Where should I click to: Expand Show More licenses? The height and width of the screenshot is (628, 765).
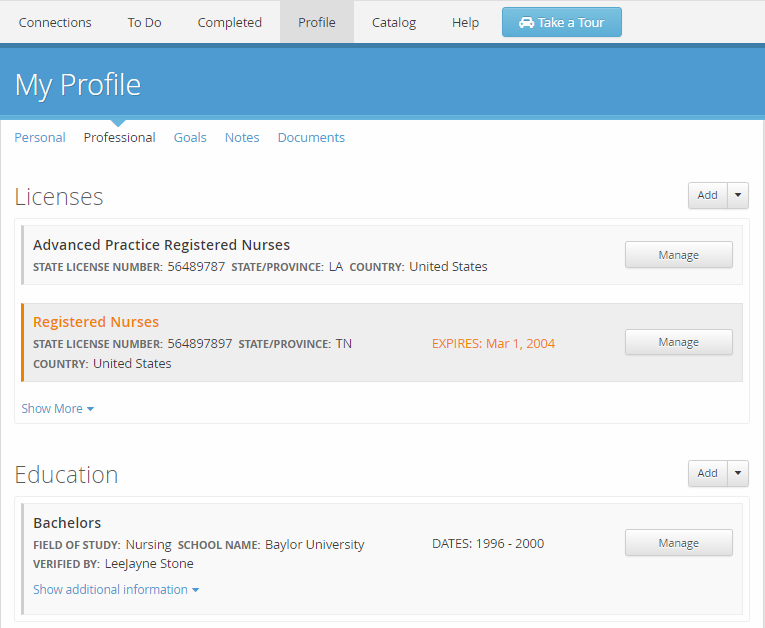(58, 408)
